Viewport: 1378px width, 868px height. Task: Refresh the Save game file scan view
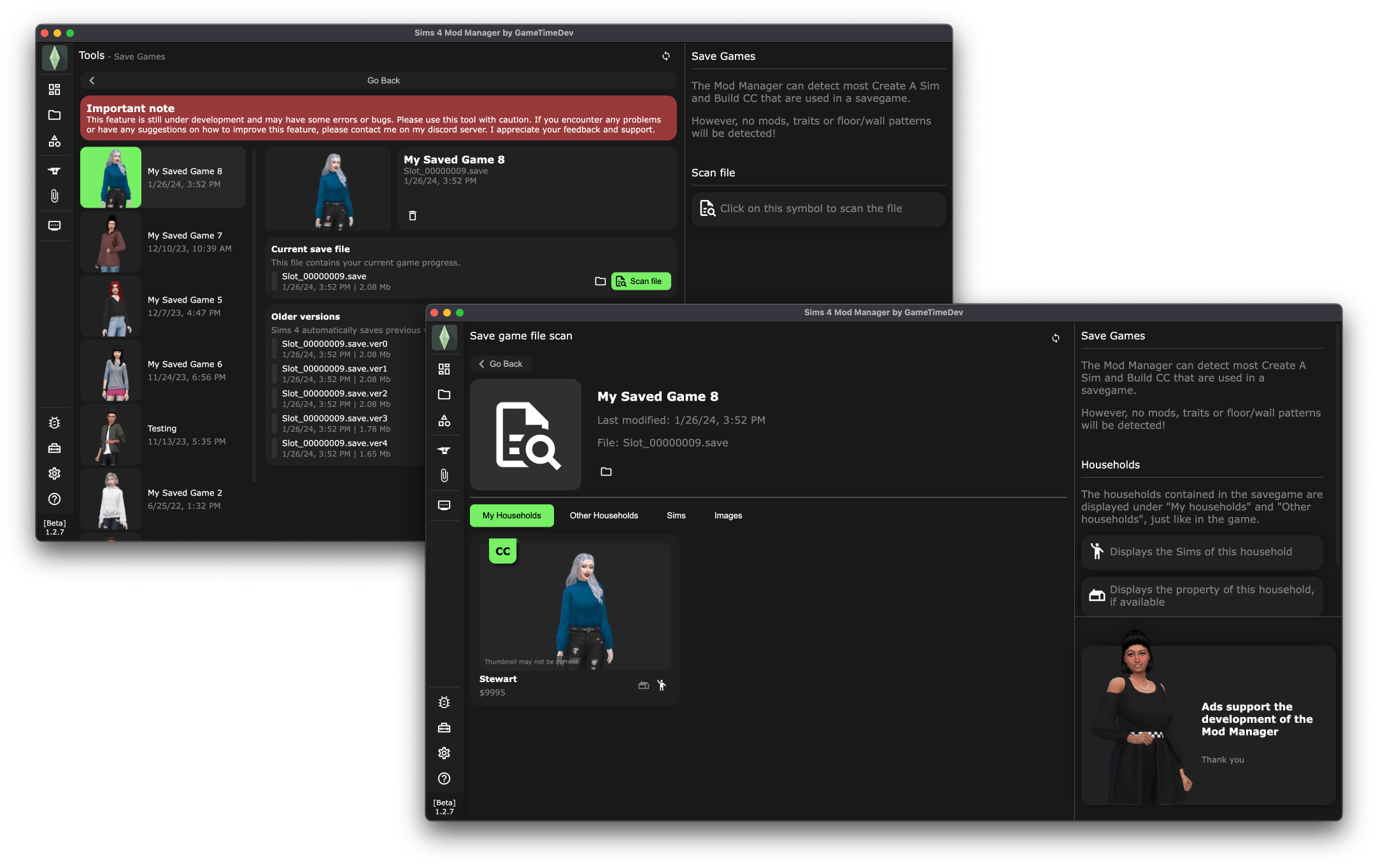[1056, 338]
